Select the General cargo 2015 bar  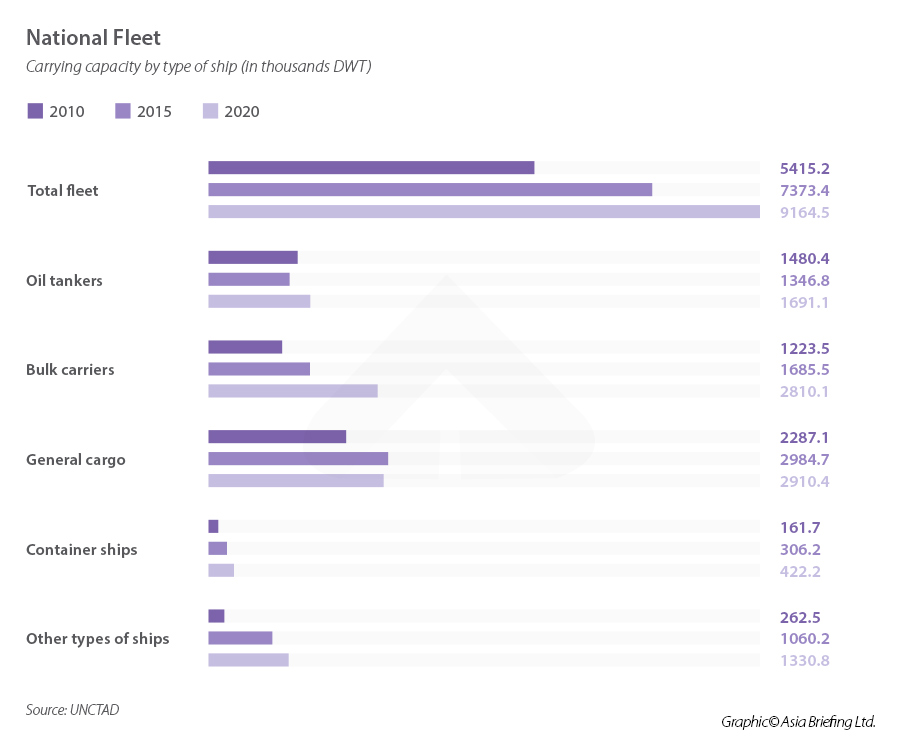[x=298, y=459]
